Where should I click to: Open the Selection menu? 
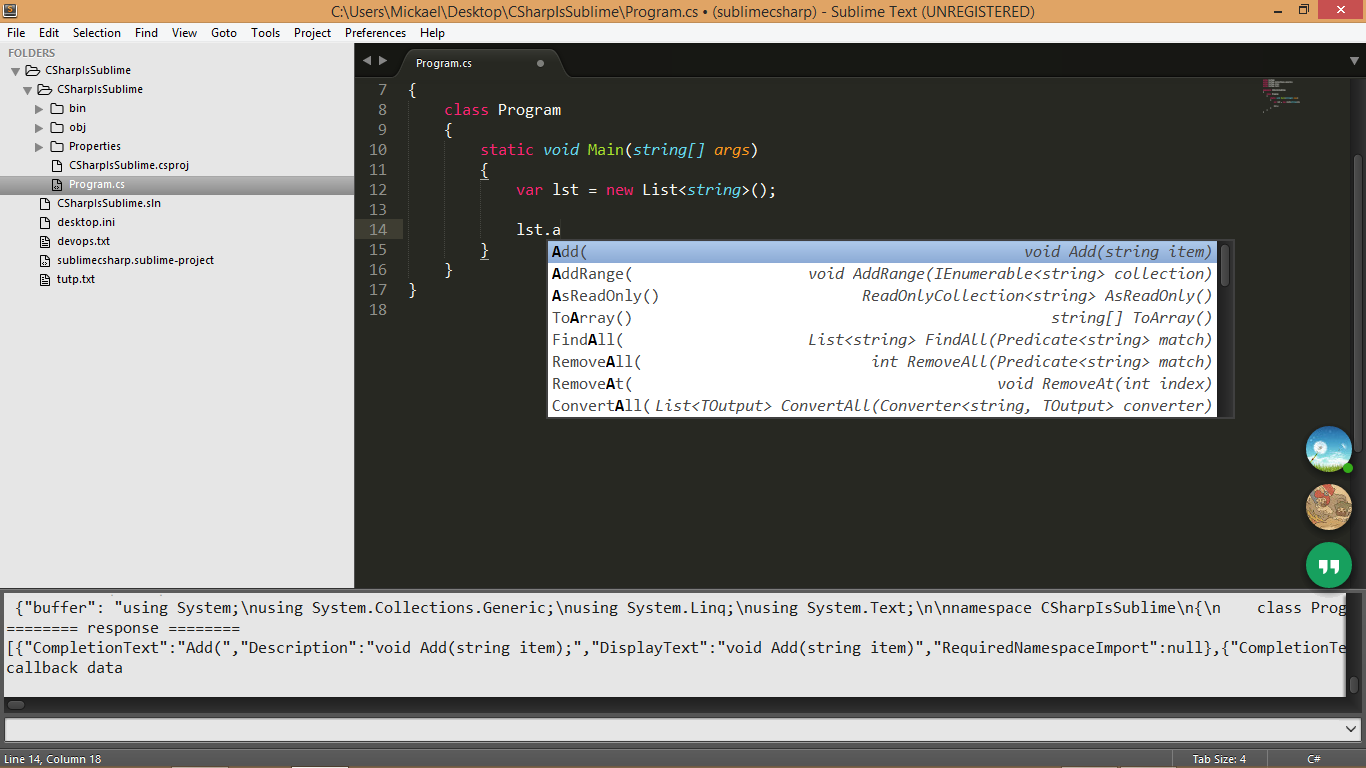click(97, 33)
